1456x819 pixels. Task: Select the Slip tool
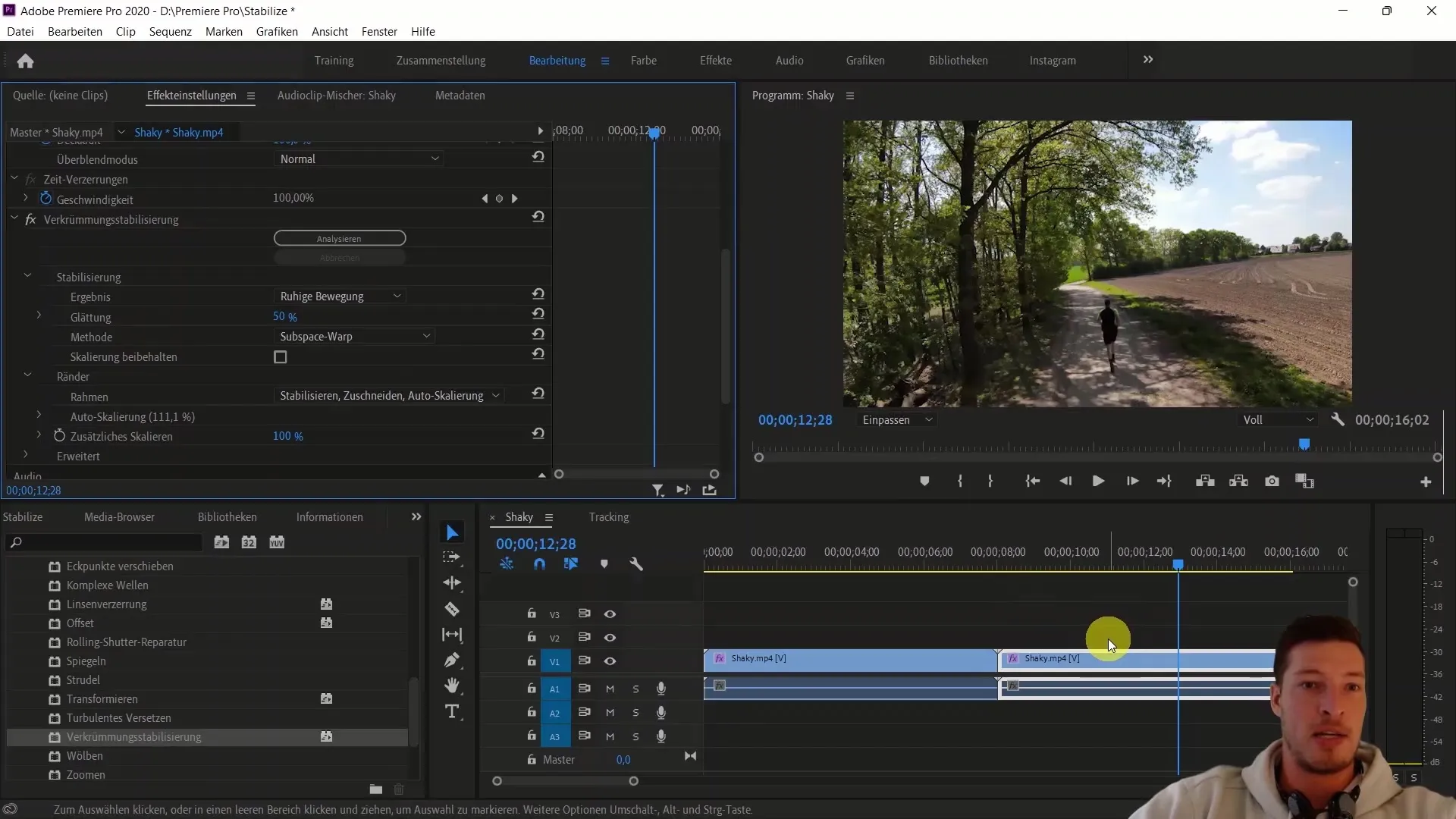pos(452,635)
